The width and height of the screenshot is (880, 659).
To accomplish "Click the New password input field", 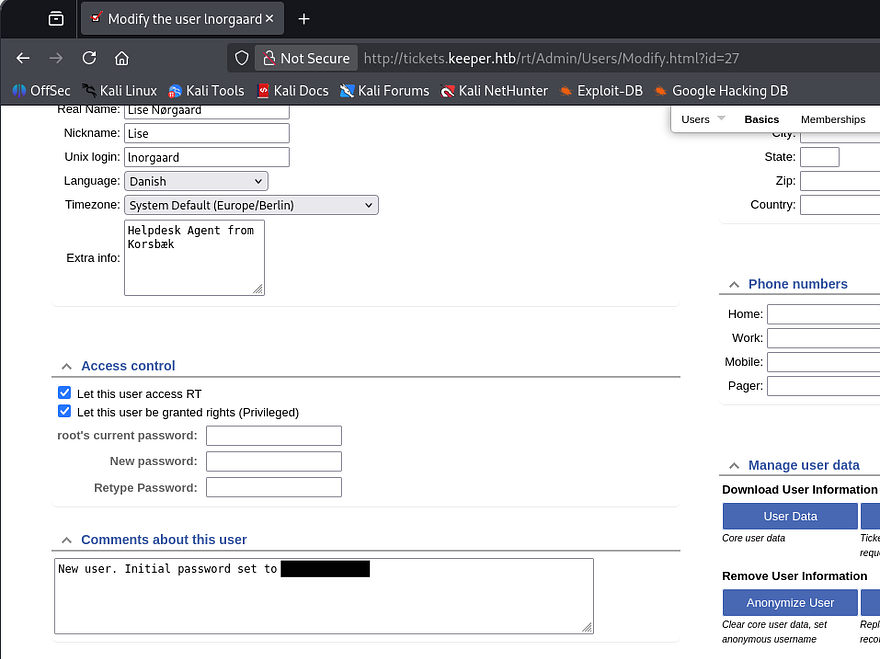I will 273,462.
